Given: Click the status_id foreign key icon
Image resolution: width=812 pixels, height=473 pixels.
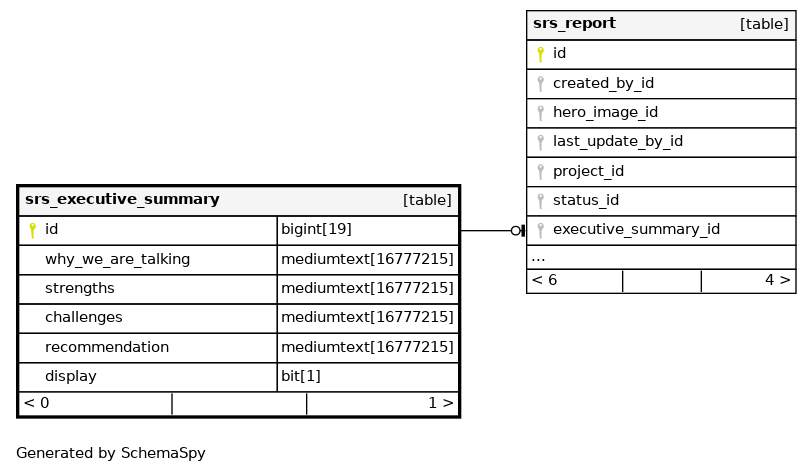Looking at the screenshot, I should pos(540,201).
